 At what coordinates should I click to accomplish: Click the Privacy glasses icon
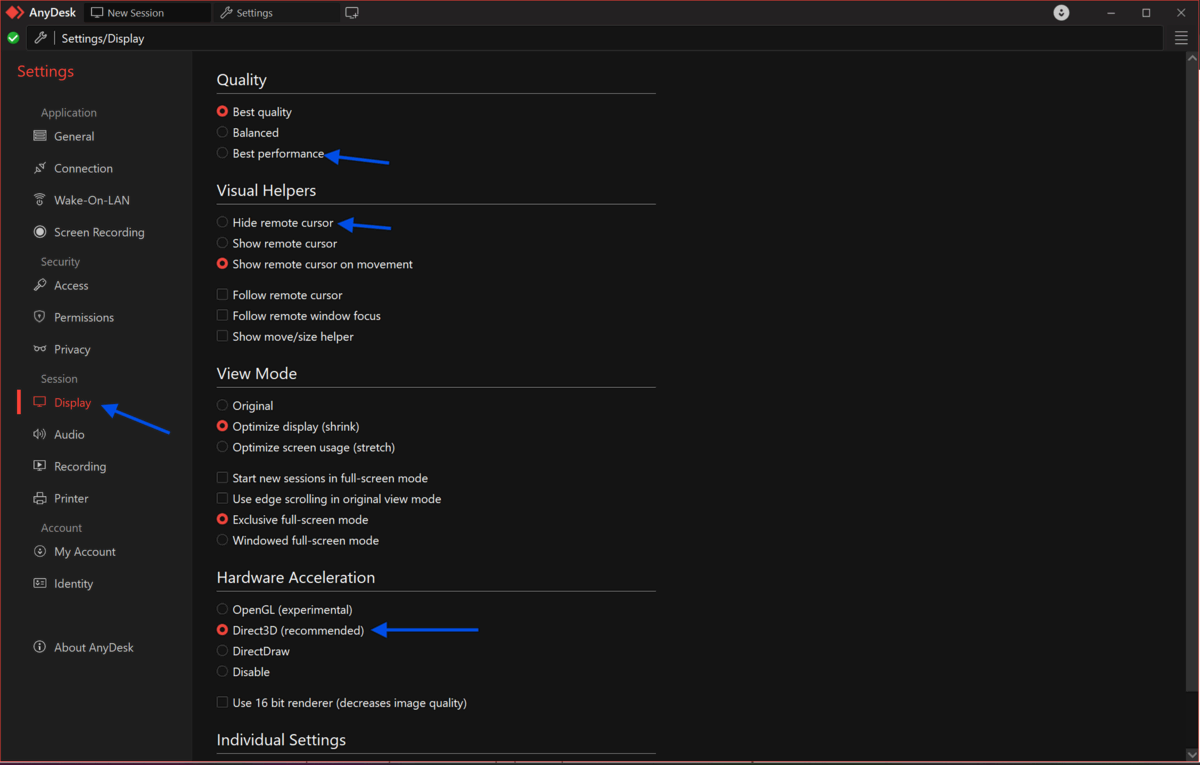(x=40, y=349)
